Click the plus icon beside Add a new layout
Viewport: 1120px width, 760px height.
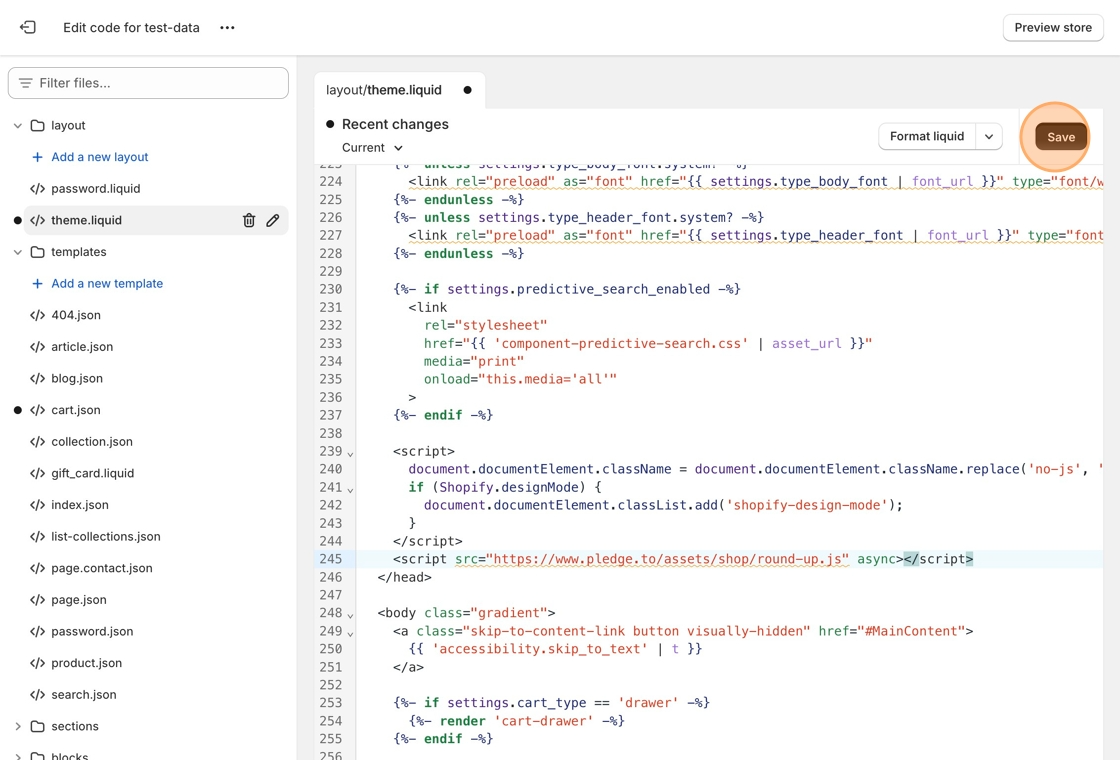37,156
